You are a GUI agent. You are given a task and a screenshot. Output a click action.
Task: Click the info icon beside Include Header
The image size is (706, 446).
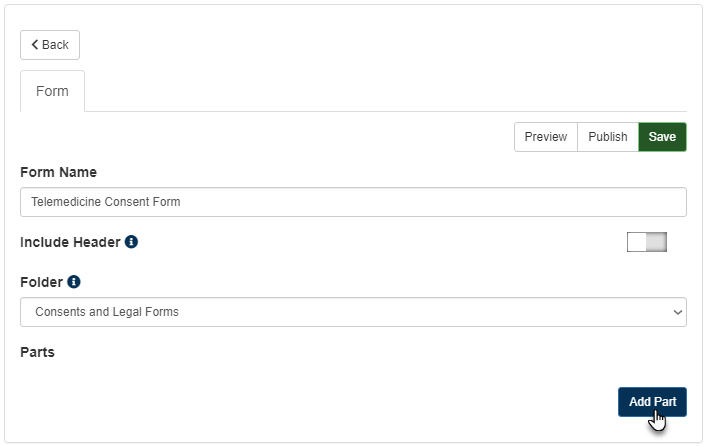click(131, 242)
